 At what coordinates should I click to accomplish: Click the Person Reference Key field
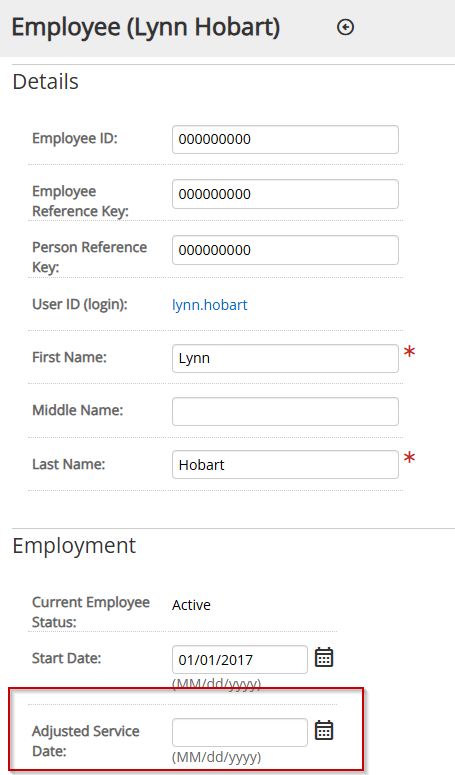[x=285, y=250]
